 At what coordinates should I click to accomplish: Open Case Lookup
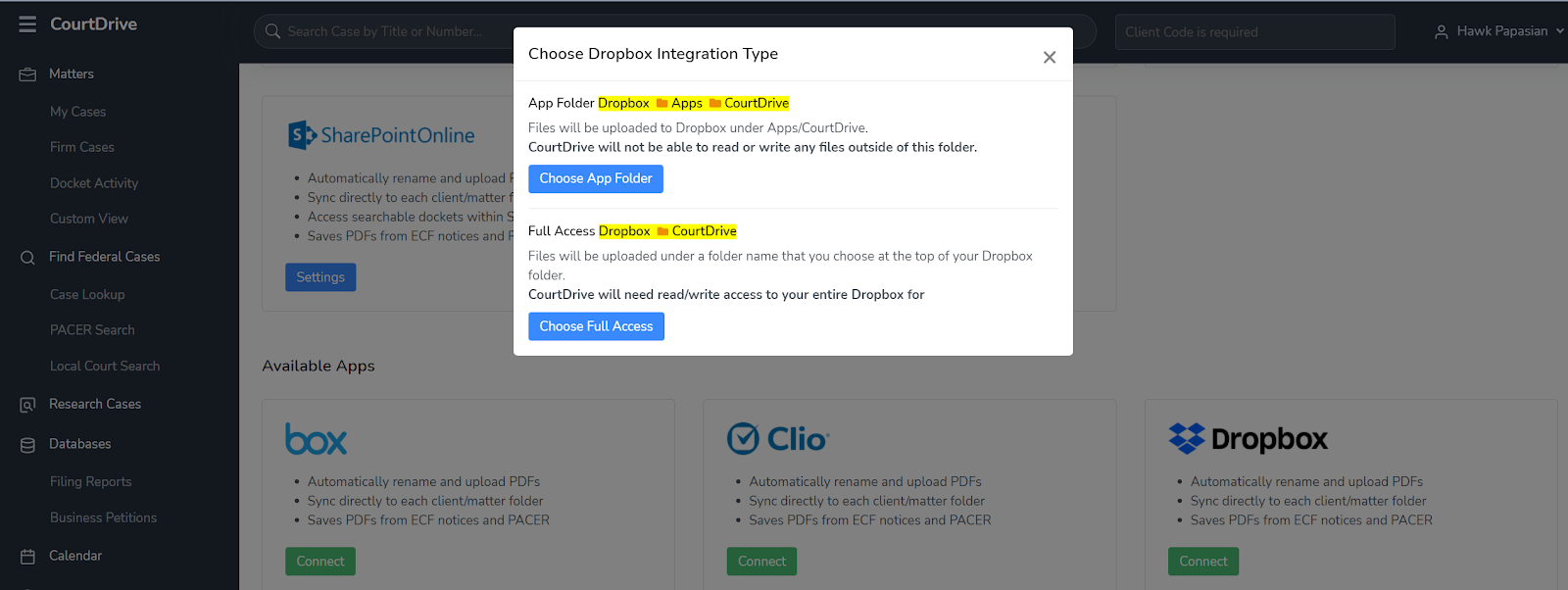click(x=87, y=294)
